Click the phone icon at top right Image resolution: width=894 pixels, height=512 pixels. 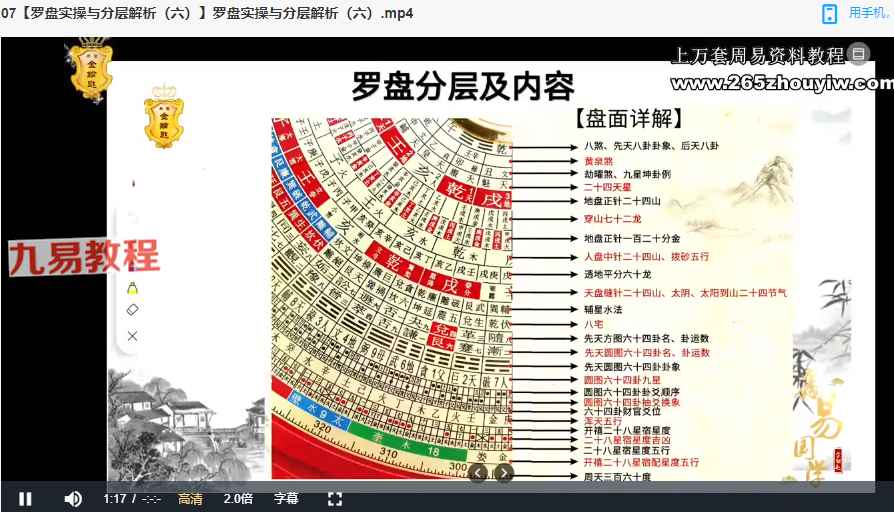(x=829, y=13)
